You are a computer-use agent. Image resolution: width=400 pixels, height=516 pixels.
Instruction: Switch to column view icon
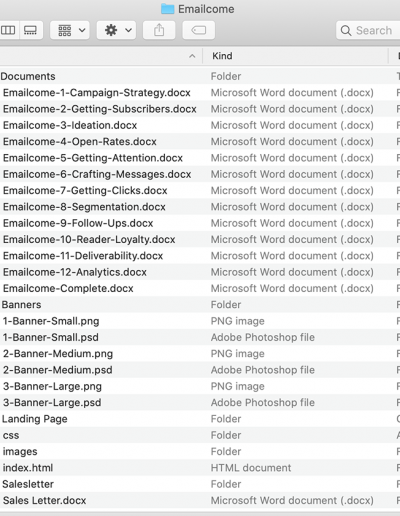tap(8, 30)
